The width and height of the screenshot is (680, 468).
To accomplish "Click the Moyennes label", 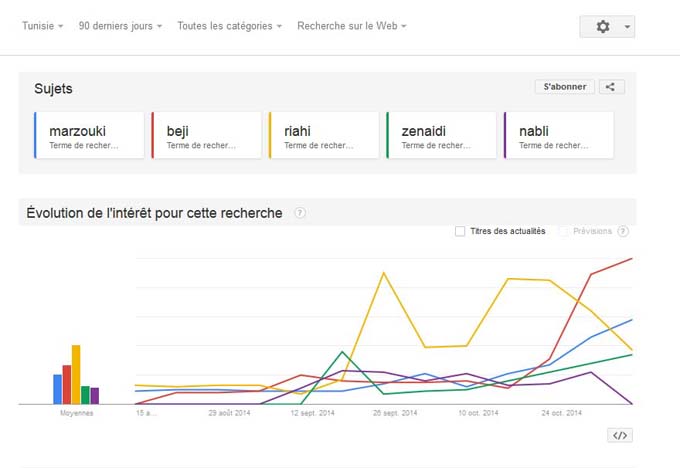I will point(77,413).
